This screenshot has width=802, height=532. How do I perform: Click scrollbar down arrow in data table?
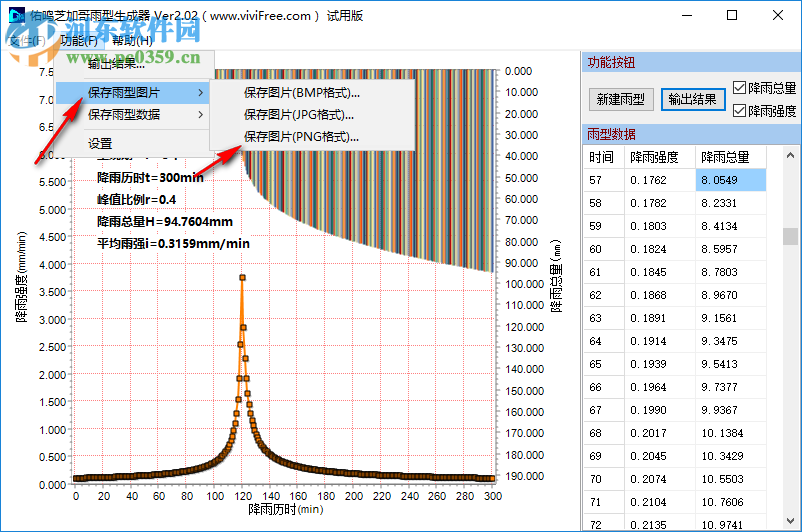[x=790, y=521]
